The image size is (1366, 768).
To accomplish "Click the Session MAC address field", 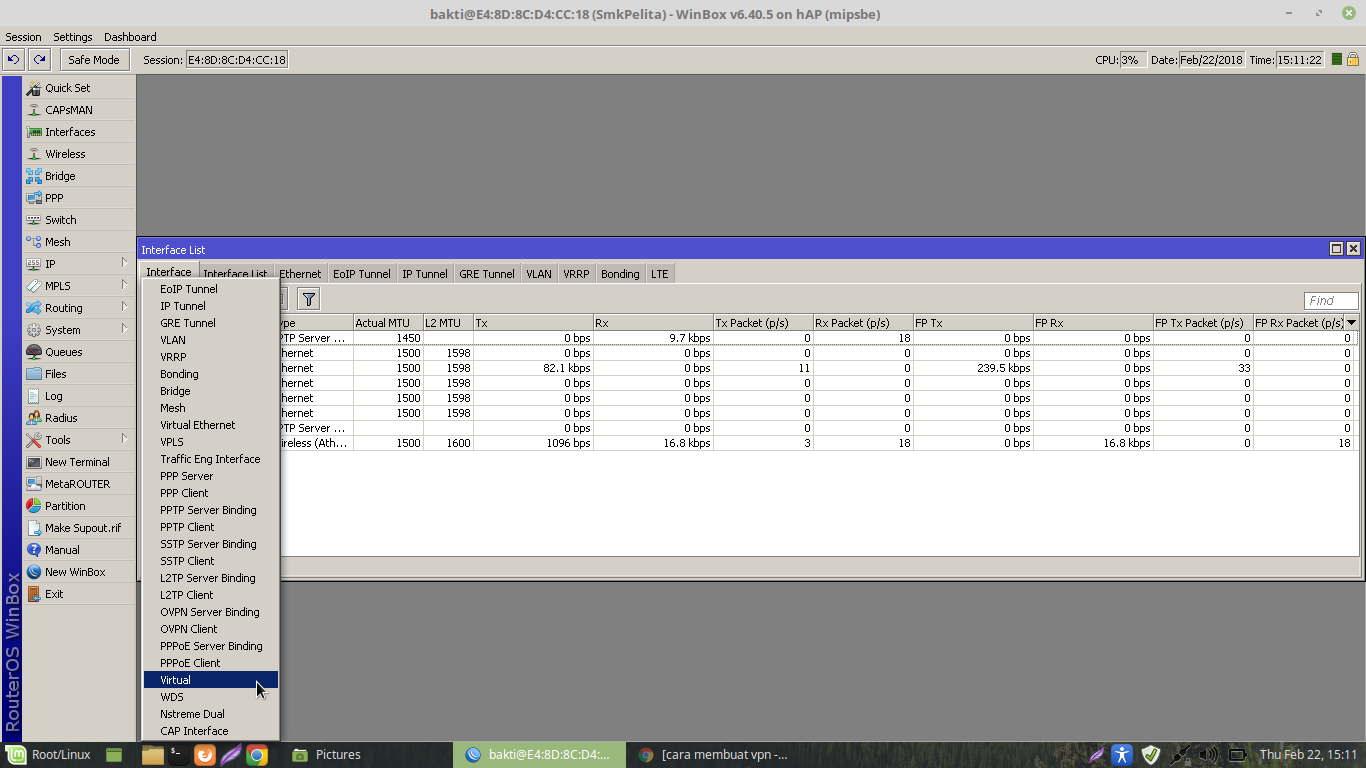I will click(x=237, y=60).
